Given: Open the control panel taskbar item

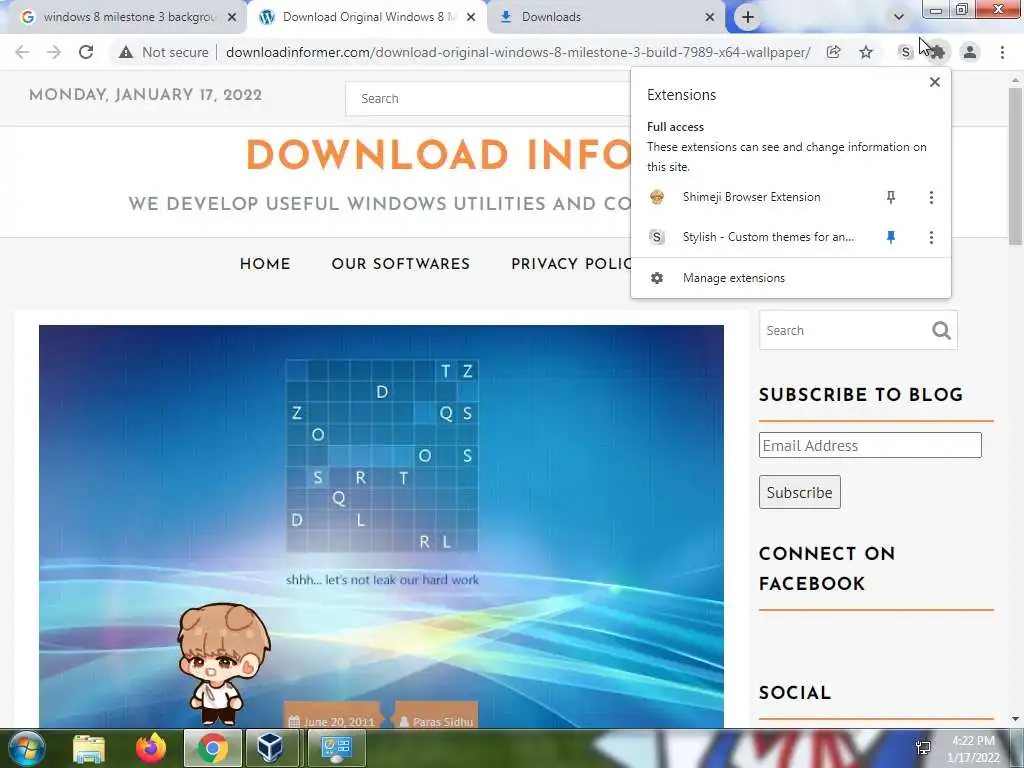Looking at the screenshot, I should coord(336,748).
